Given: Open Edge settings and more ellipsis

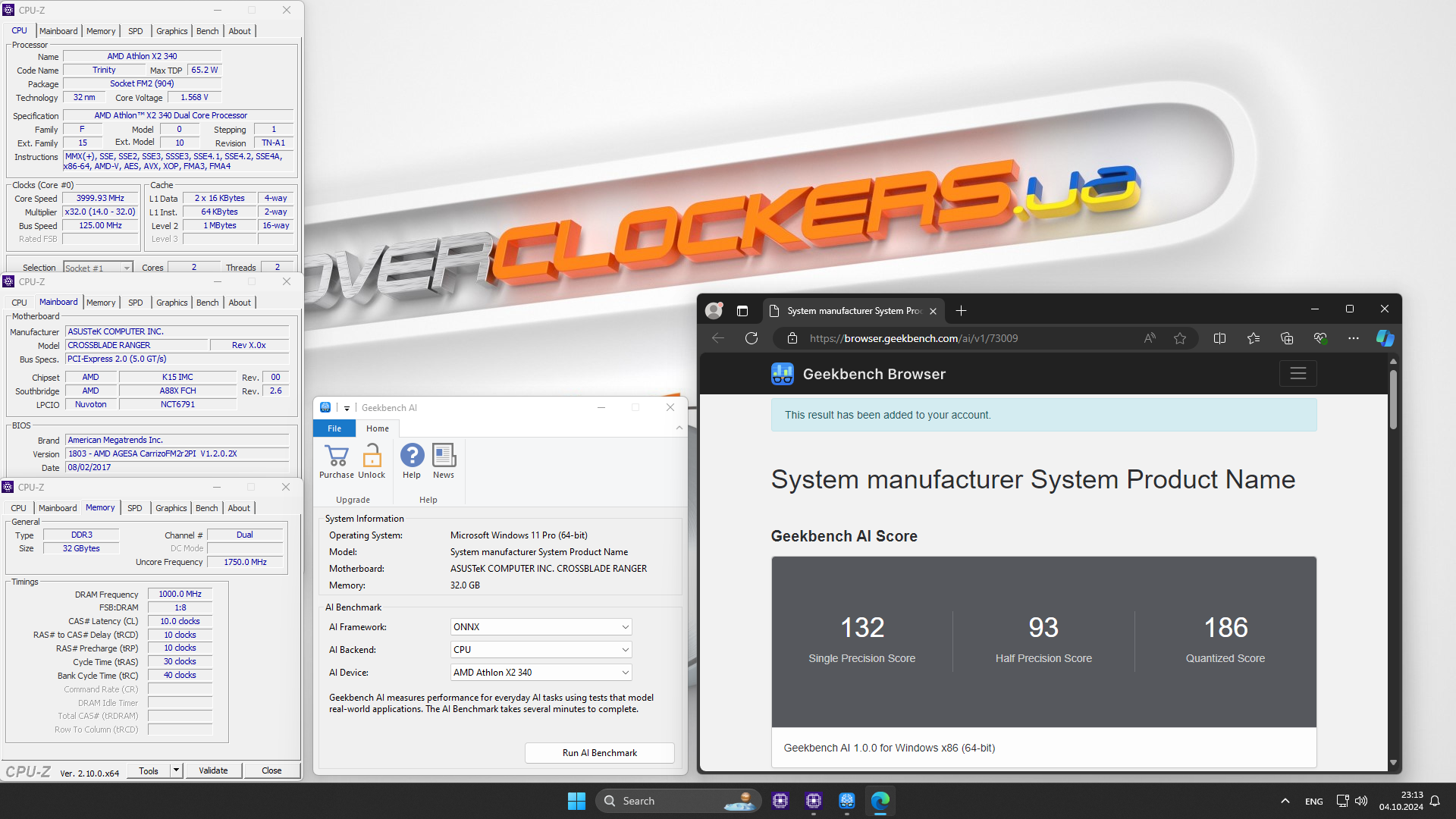Looking at the screenshot, I should (x=1354, y=338).
